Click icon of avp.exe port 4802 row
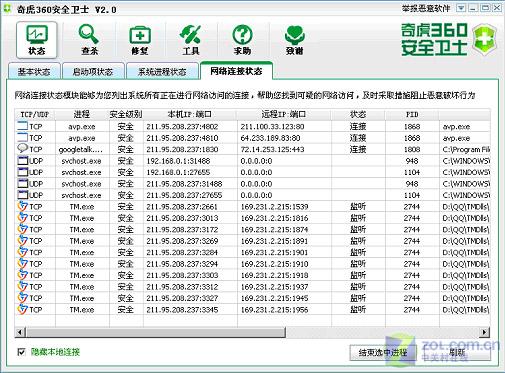The image size is (505, 373). (x=22, y=126)
